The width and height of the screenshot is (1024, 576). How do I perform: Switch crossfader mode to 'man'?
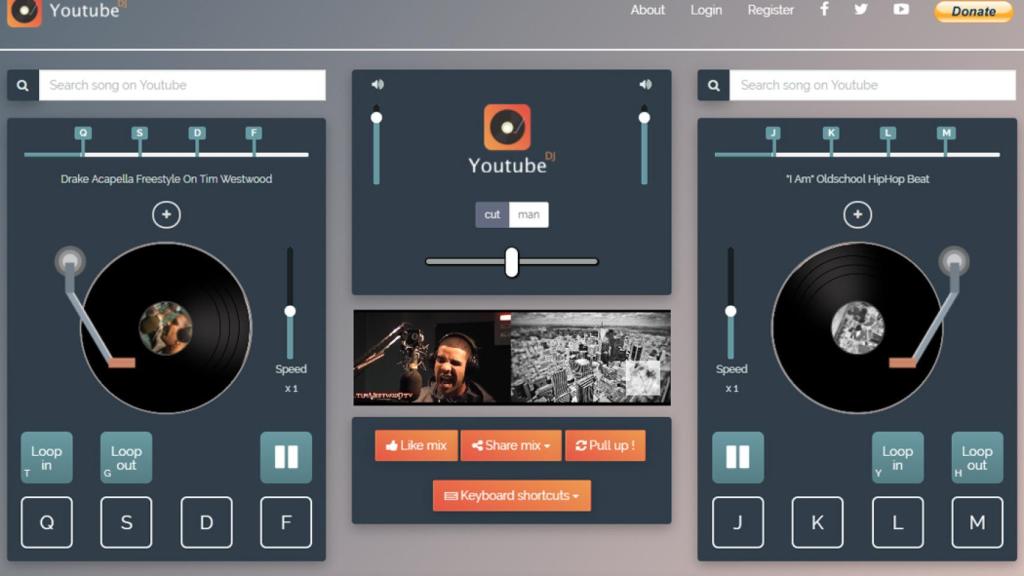pyautogui.click(x=529, y=215)
